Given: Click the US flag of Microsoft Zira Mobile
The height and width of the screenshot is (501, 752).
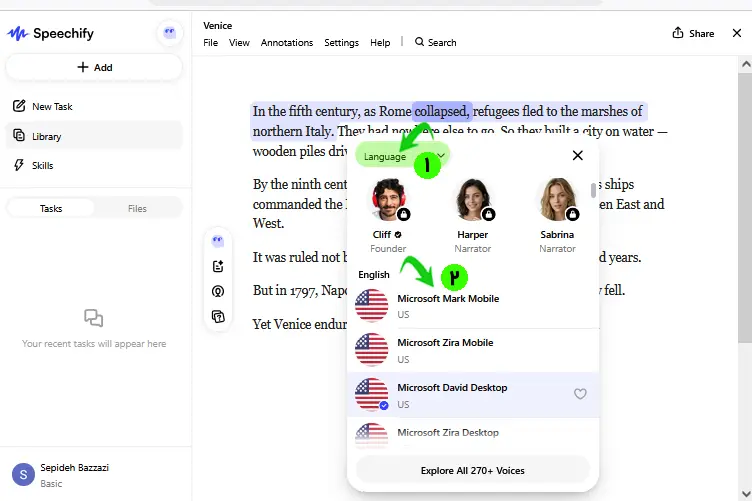Looking at the screenshot, I should point(371,350).
